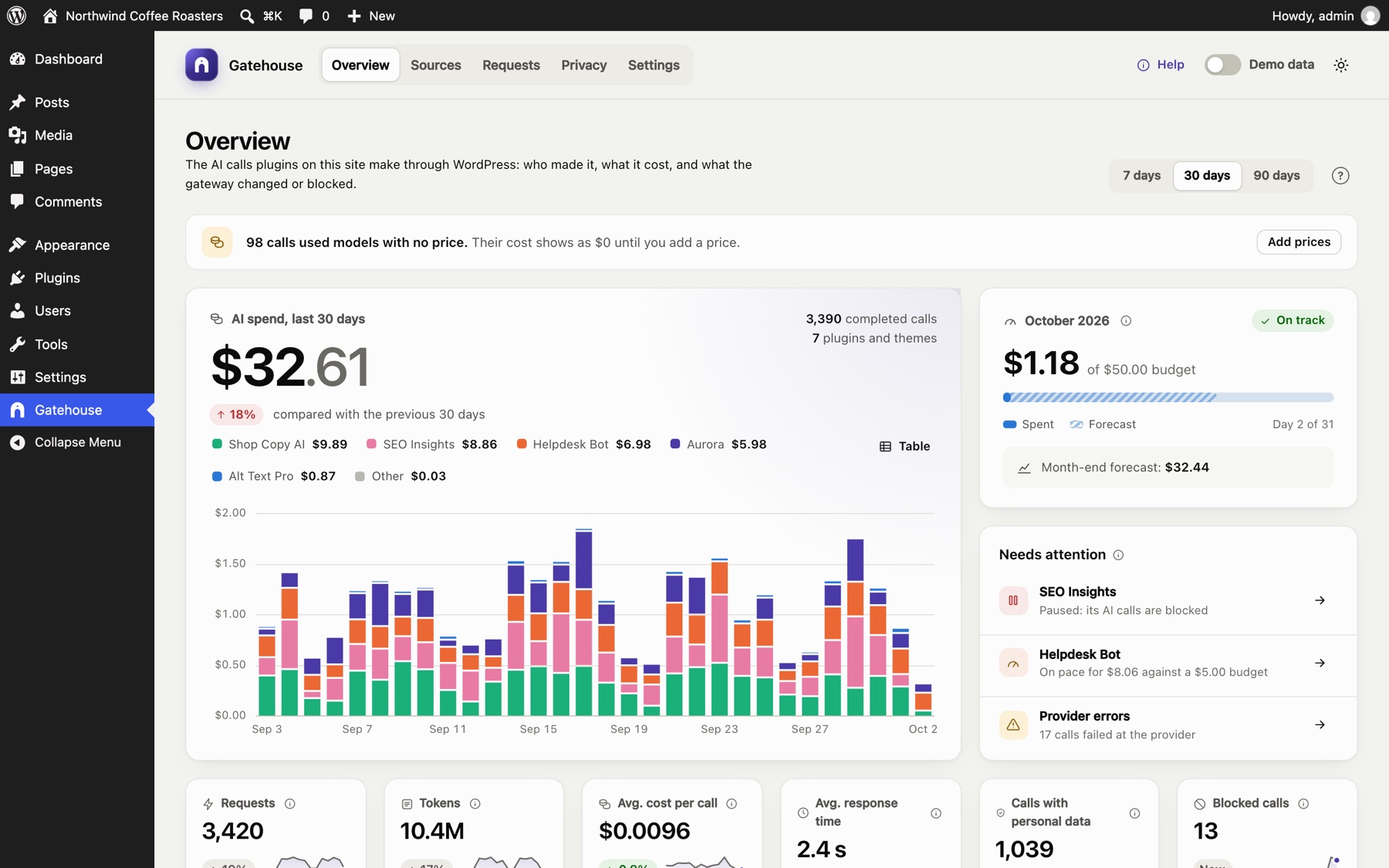1389x868 pixels.
Task: Click the budget progress bar
Action: (1168, 397)
